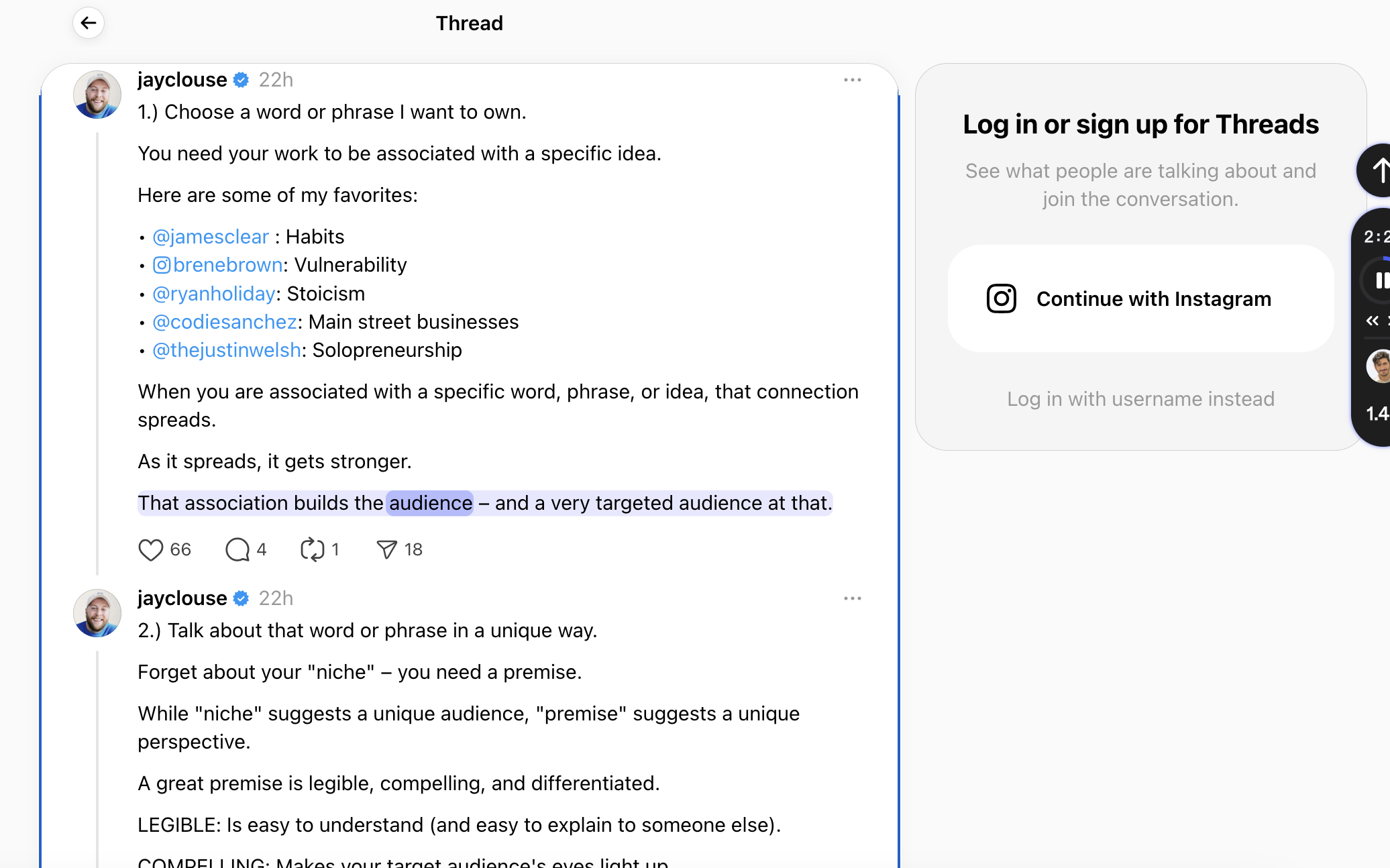
Task: Click the Continue with Instagram button
Action: [1140, 298]
